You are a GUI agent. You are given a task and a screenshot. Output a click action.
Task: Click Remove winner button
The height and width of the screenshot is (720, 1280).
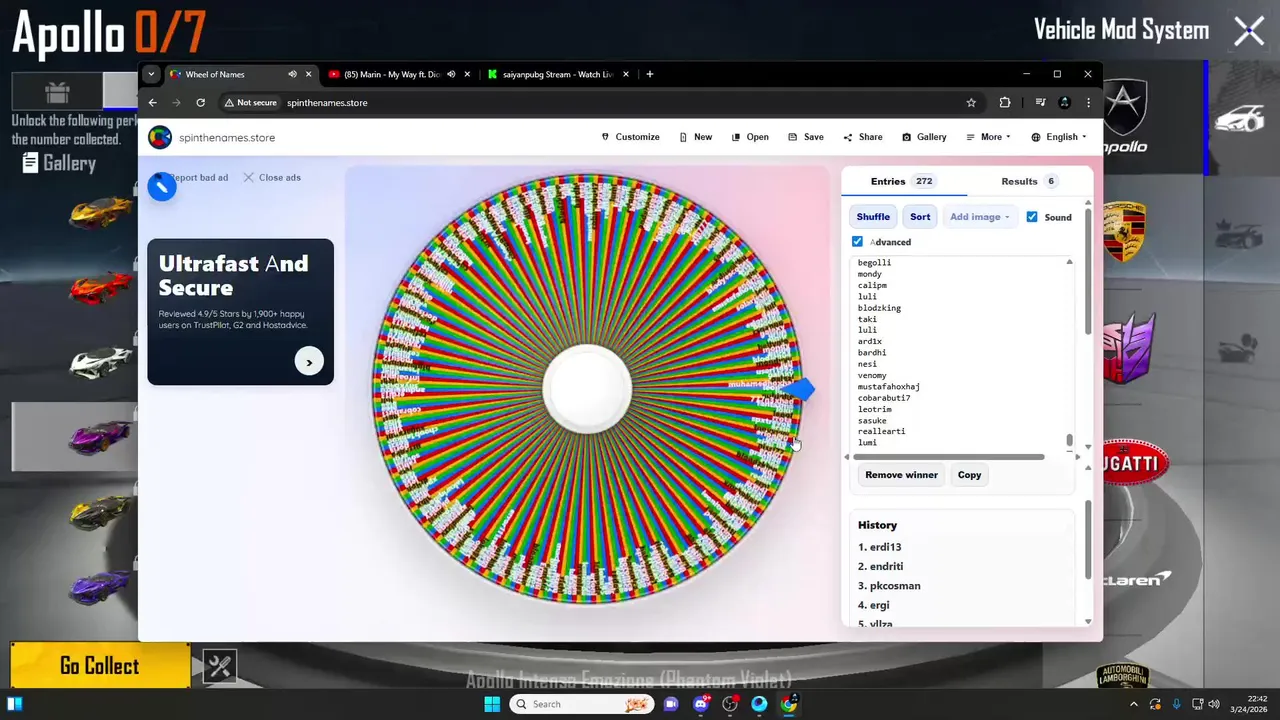pos(901,475)
